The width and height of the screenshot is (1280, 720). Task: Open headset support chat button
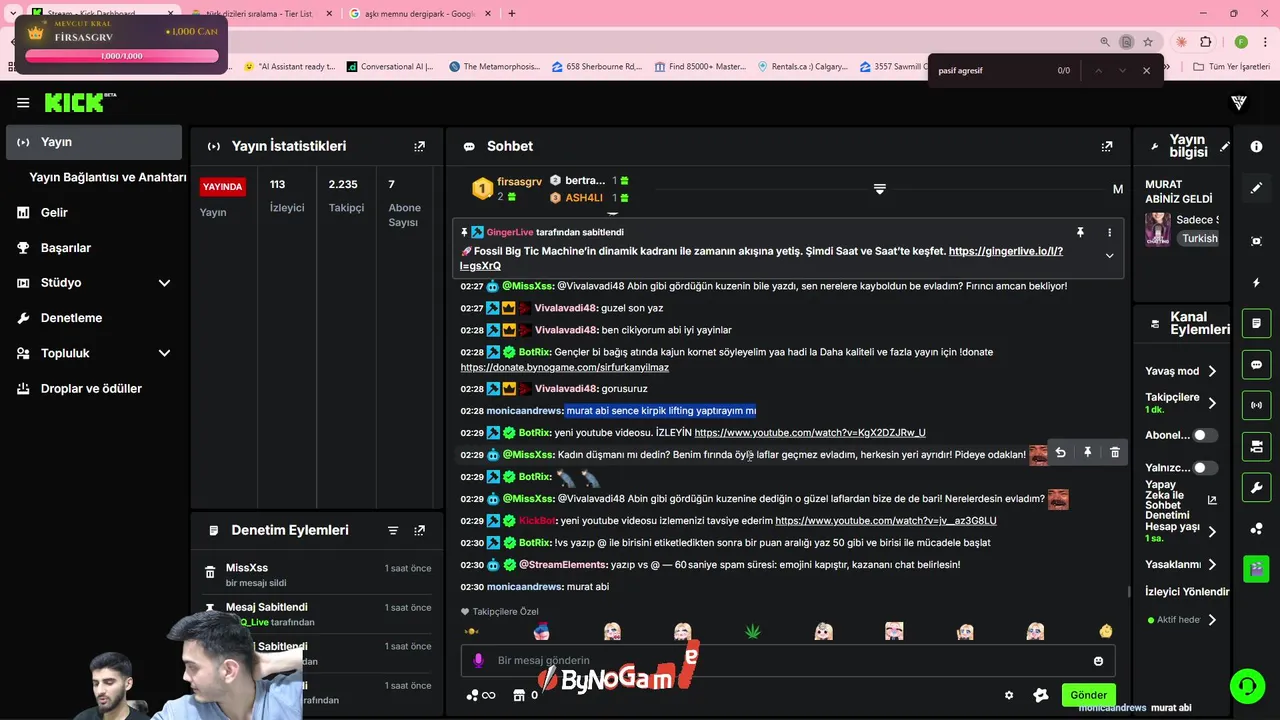tap(1247, 686)
